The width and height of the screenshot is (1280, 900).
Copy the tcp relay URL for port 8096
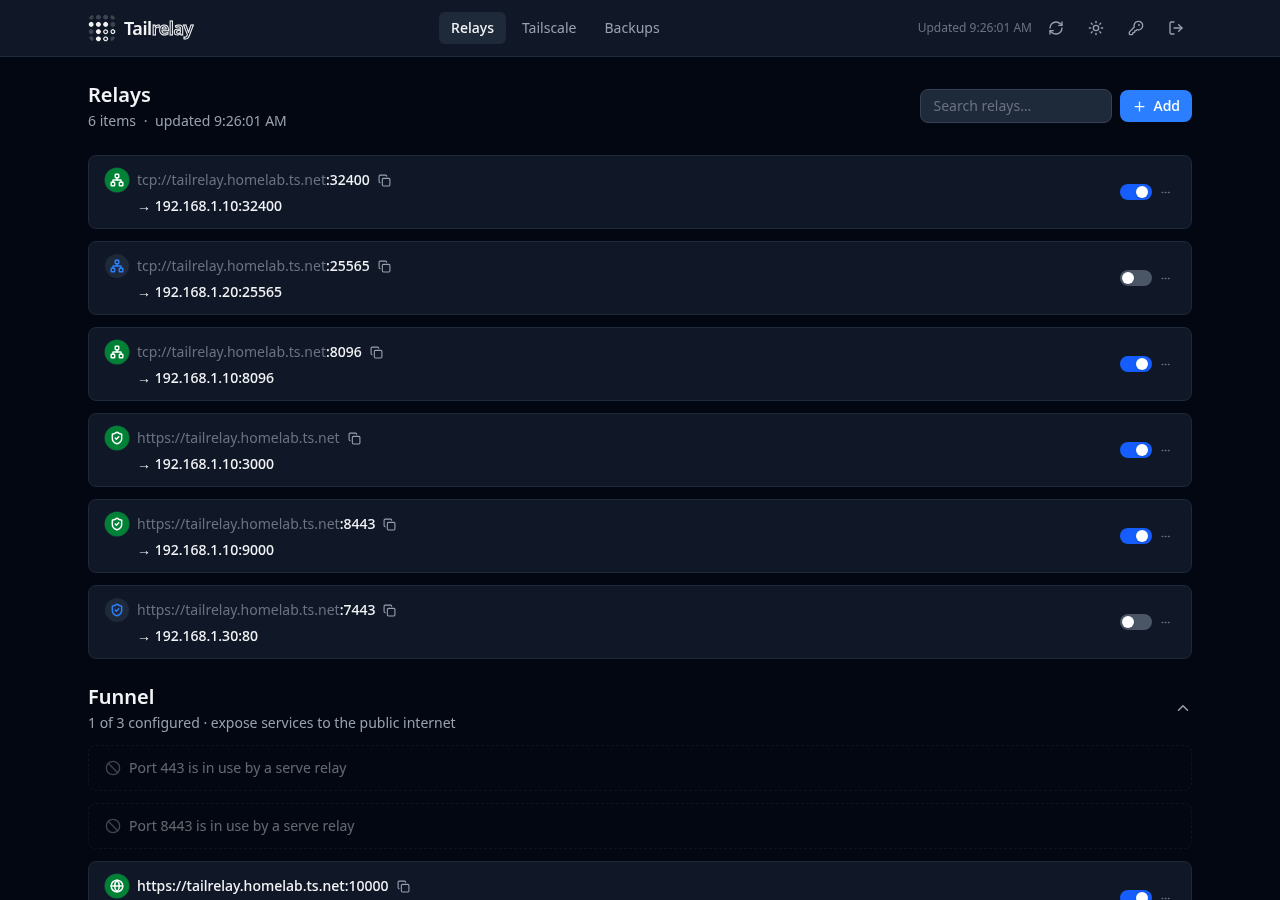coord(377,353)
